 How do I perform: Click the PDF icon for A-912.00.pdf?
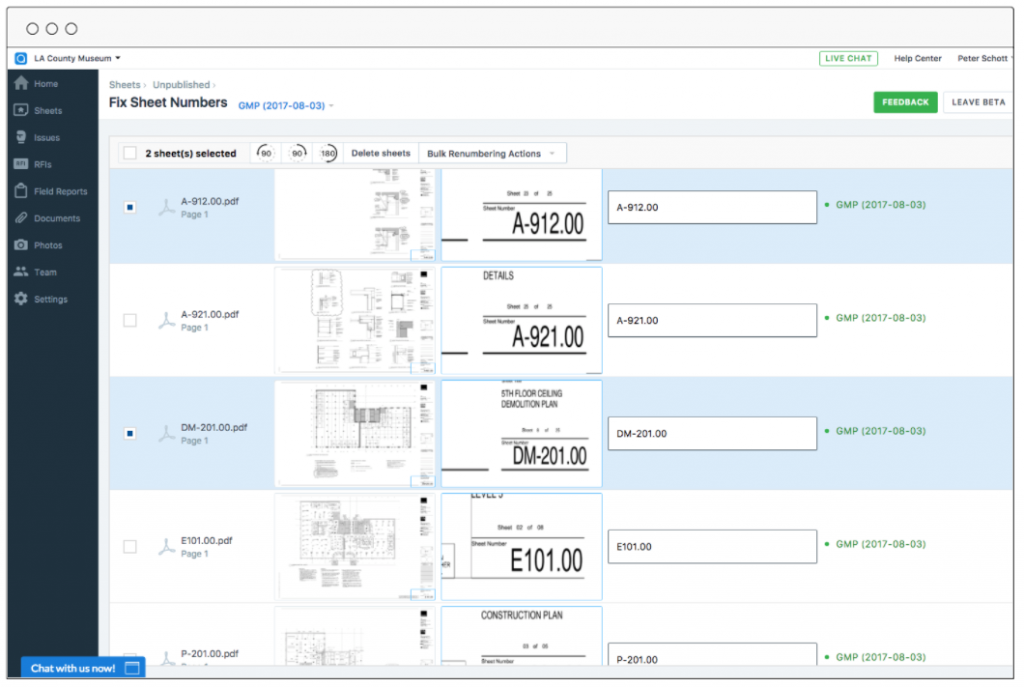tap(167, 208)
